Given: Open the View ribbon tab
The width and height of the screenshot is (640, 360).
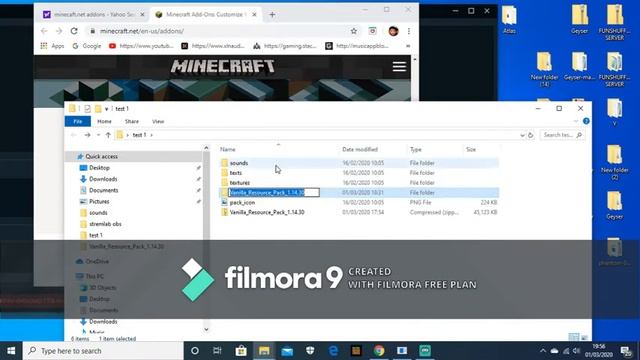Looking at the screenshot, I should [158, 121].
